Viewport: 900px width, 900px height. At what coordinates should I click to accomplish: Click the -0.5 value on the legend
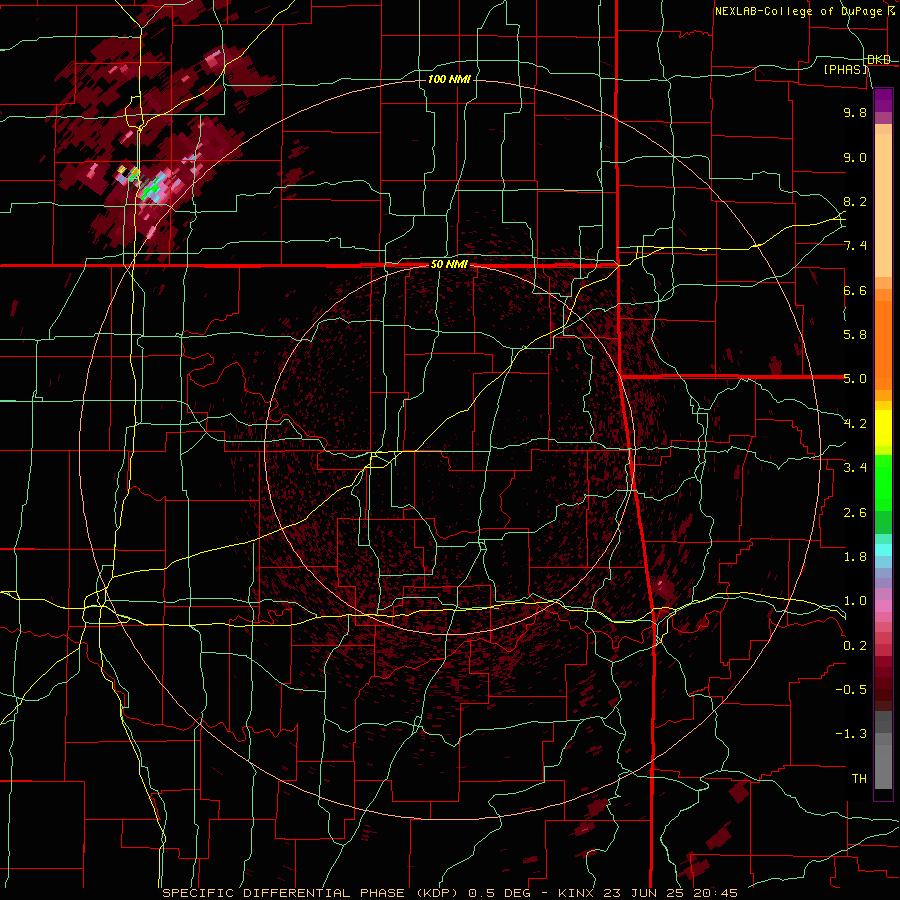pos(851,690)
